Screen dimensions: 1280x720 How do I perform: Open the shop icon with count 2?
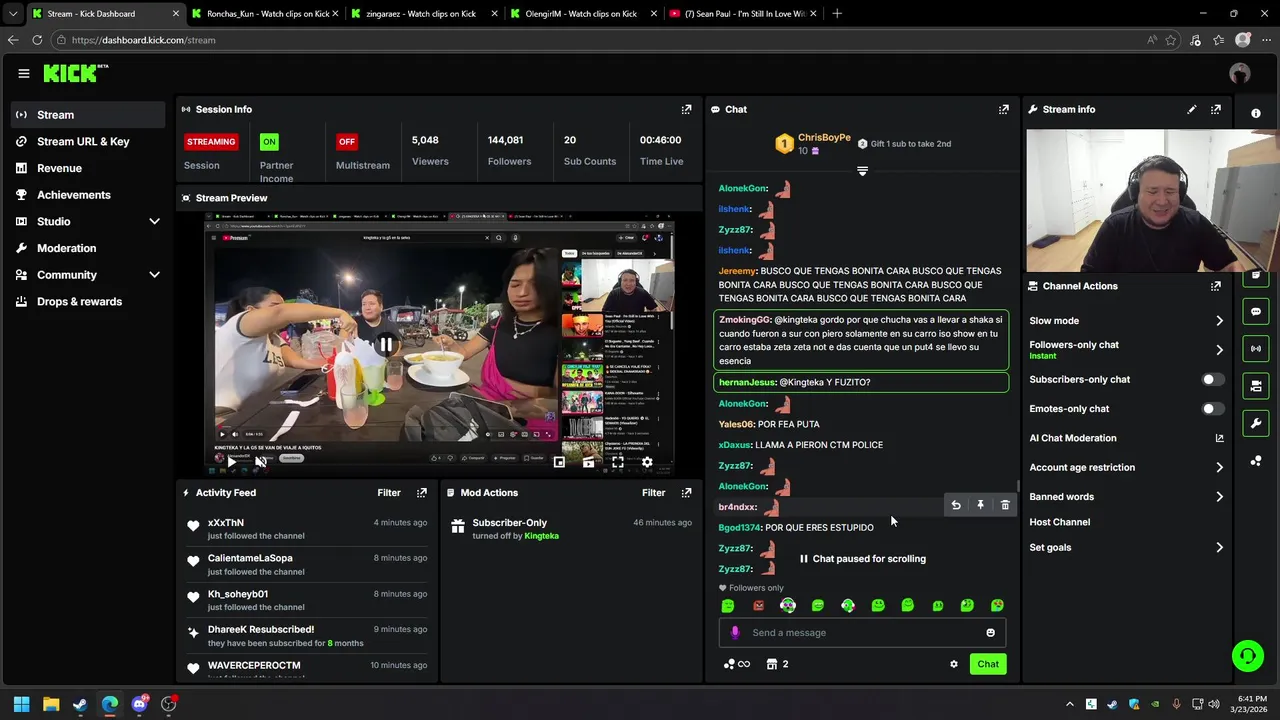pos(777,664)
